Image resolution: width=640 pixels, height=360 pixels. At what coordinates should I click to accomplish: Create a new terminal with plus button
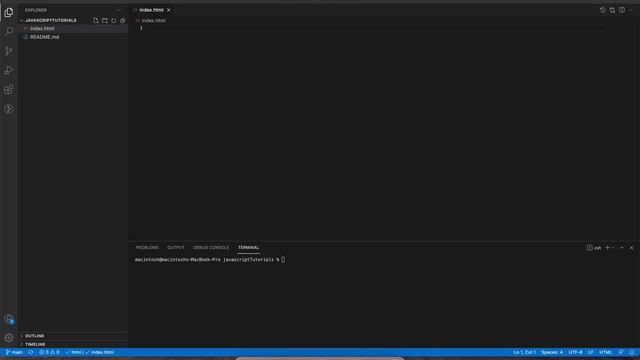(x=607, y=248)
